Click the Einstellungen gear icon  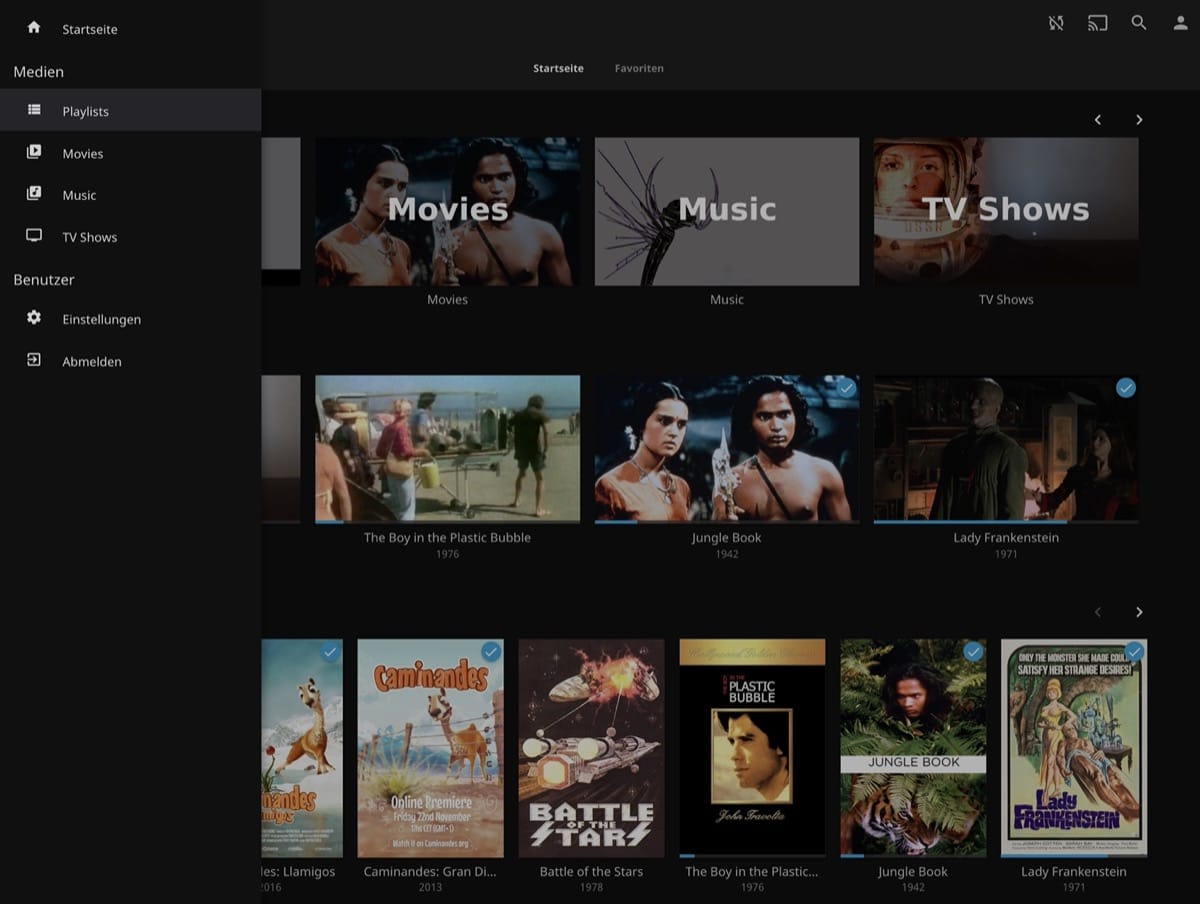34,318
